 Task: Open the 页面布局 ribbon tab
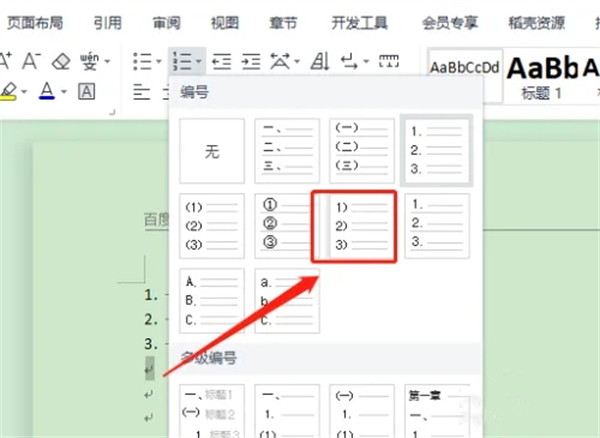35,23
